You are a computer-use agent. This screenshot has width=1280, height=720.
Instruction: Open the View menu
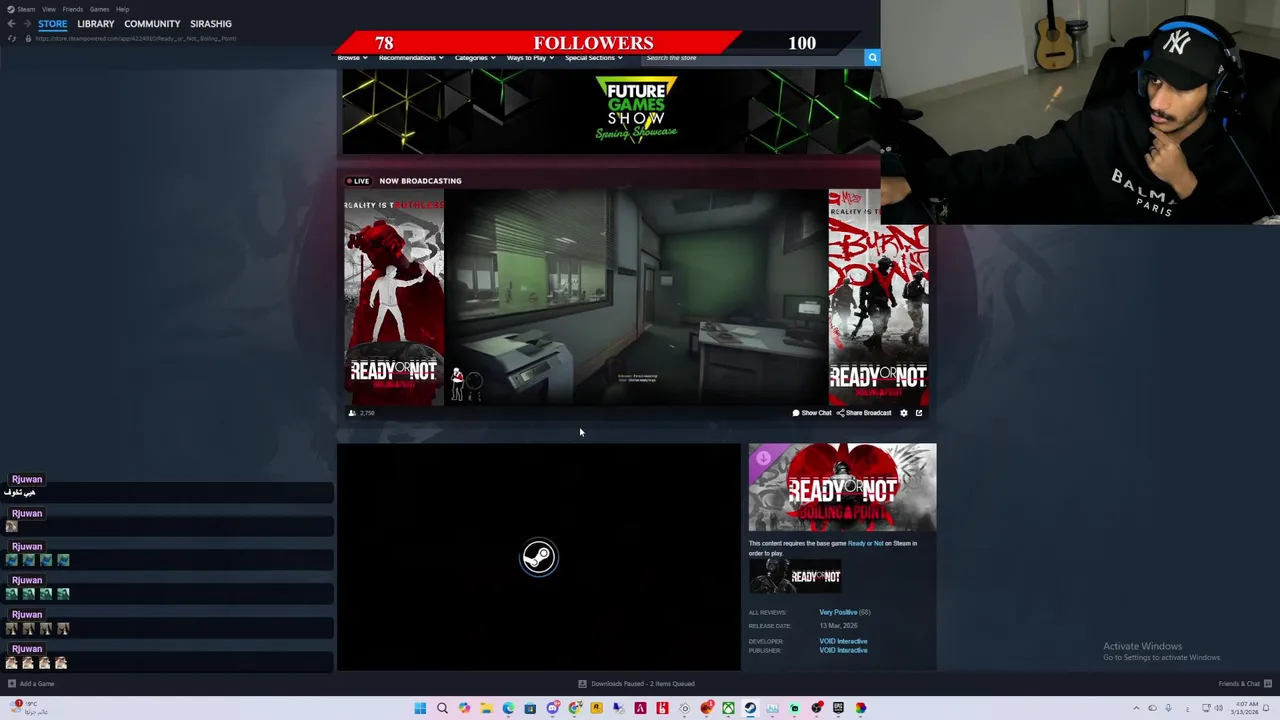pos(48,9)
